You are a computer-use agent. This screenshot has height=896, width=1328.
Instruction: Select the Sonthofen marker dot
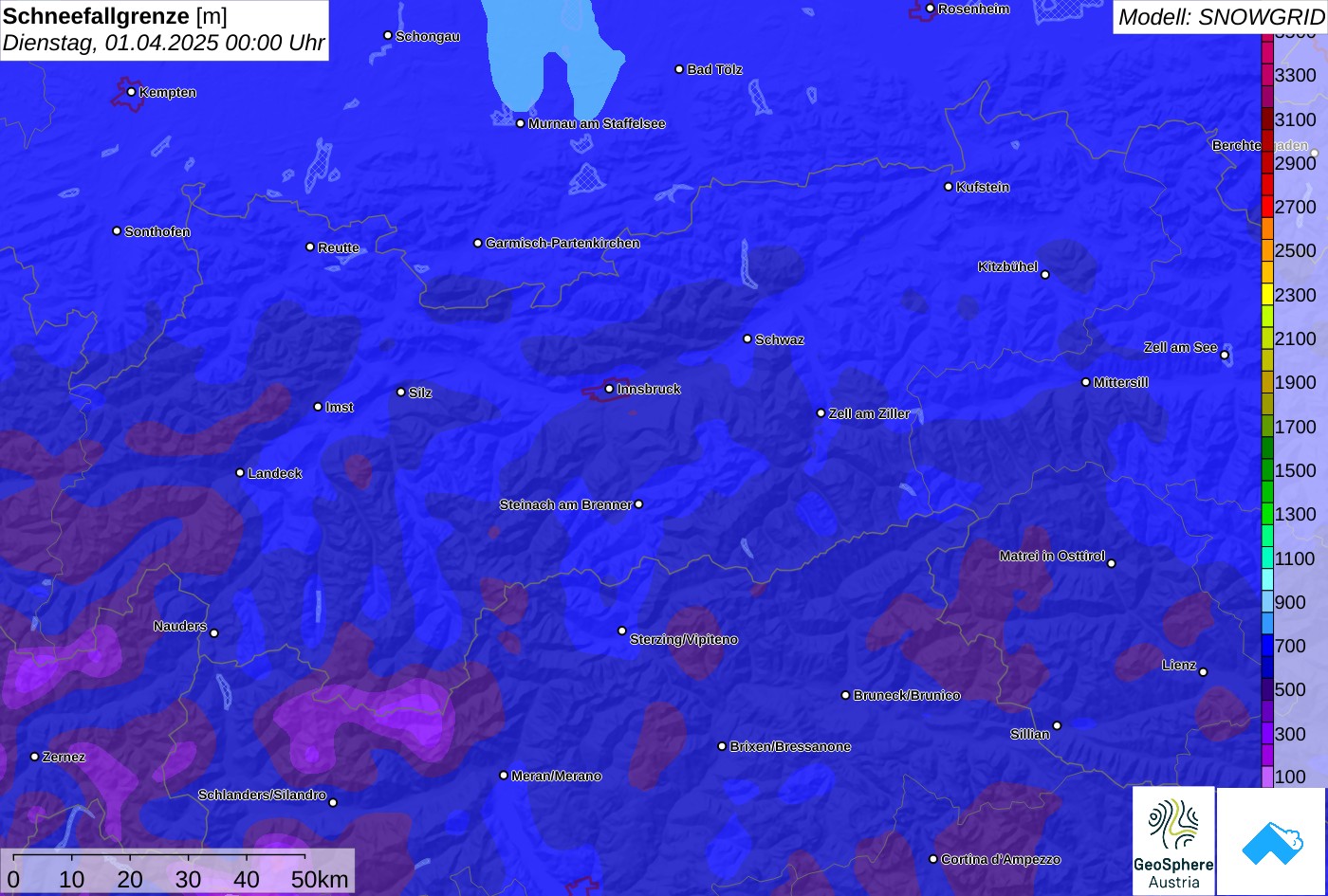point(117,231)
